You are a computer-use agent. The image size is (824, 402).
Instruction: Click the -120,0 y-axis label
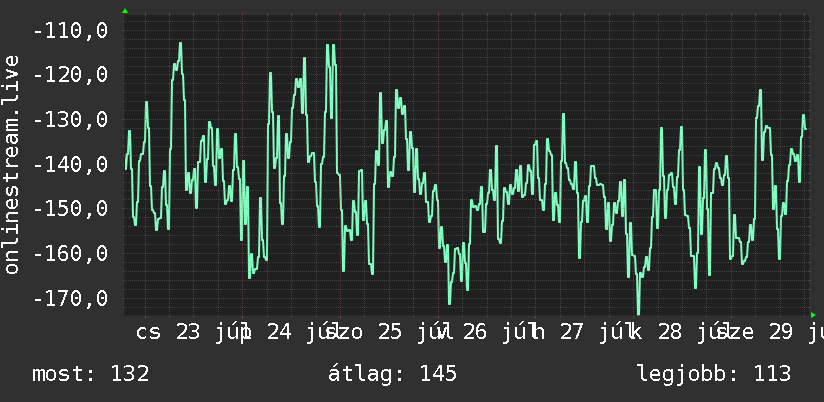70,75
